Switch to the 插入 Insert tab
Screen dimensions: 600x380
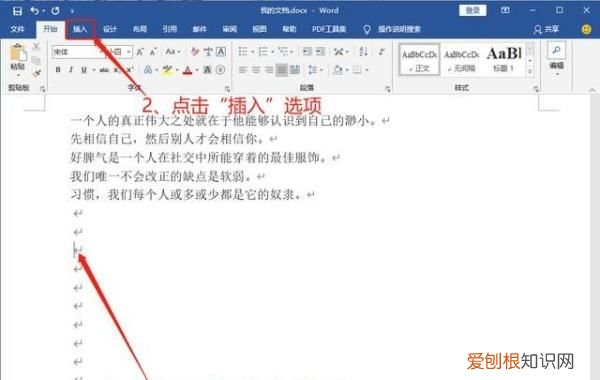80,29
